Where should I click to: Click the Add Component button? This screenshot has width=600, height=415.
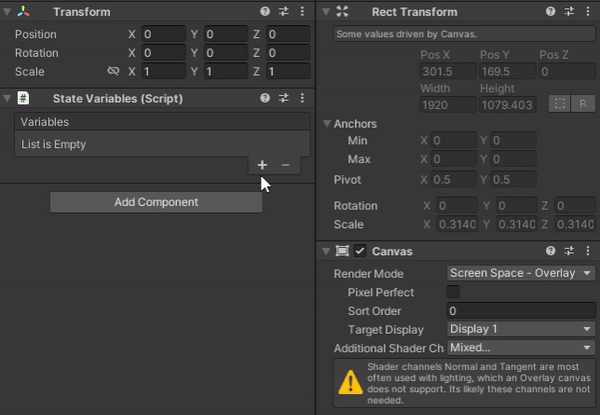[156, 202]
